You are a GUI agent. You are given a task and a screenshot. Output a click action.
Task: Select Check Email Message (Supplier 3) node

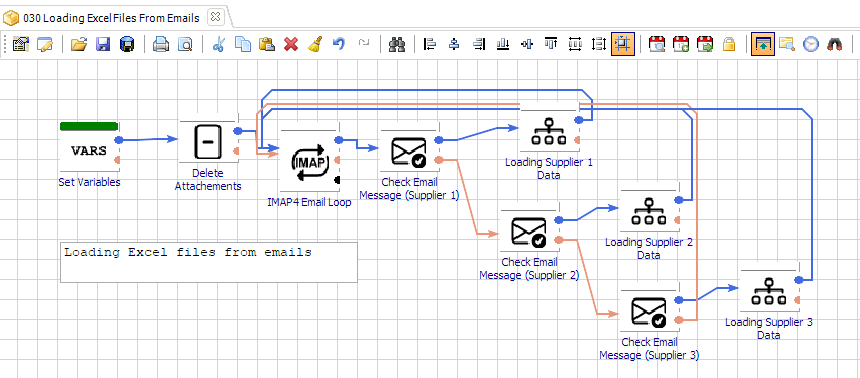coord(649,312)
